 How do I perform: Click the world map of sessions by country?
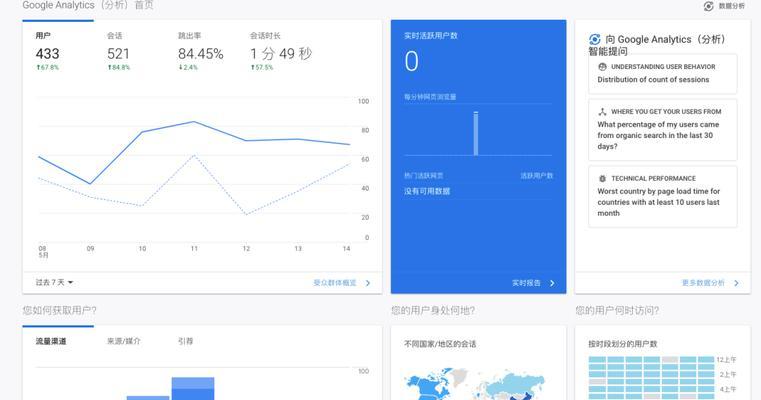click(x=476, y=383)
